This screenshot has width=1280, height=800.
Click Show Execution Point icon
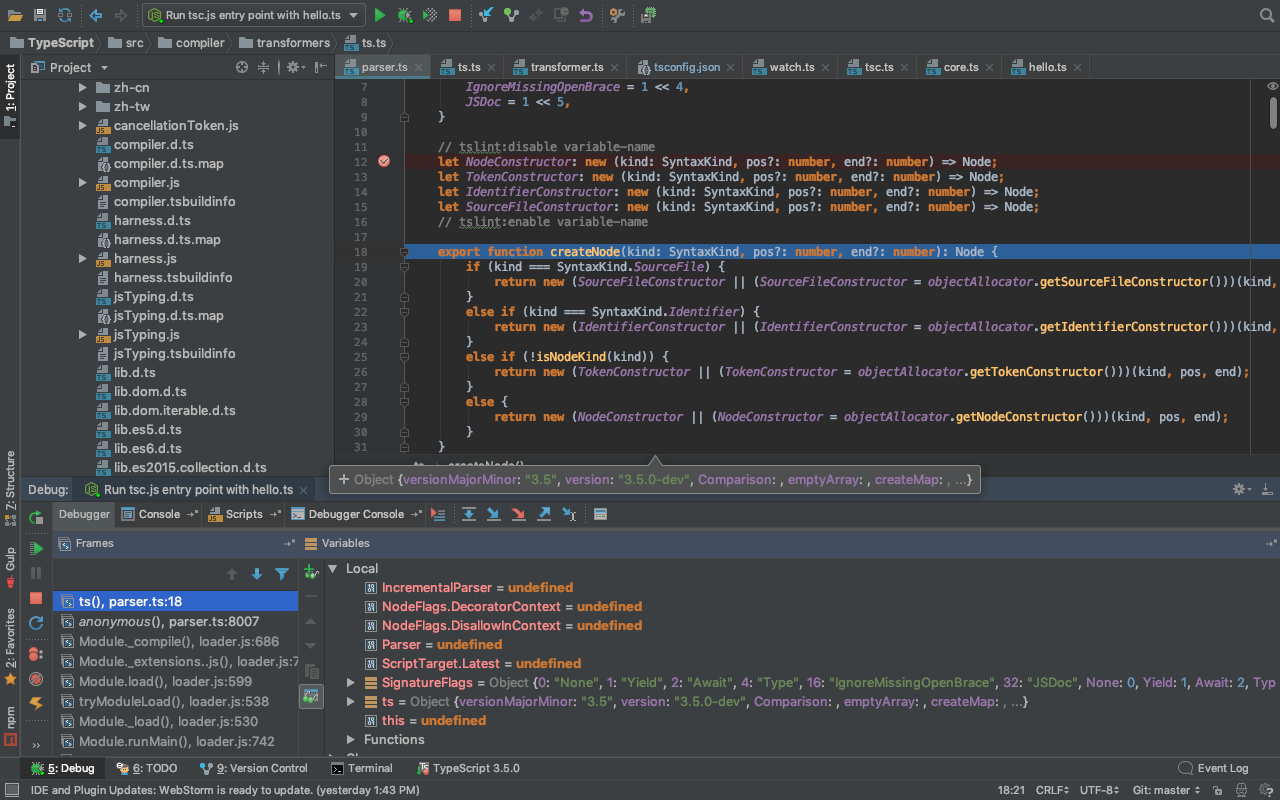click(x=438, y=514)
